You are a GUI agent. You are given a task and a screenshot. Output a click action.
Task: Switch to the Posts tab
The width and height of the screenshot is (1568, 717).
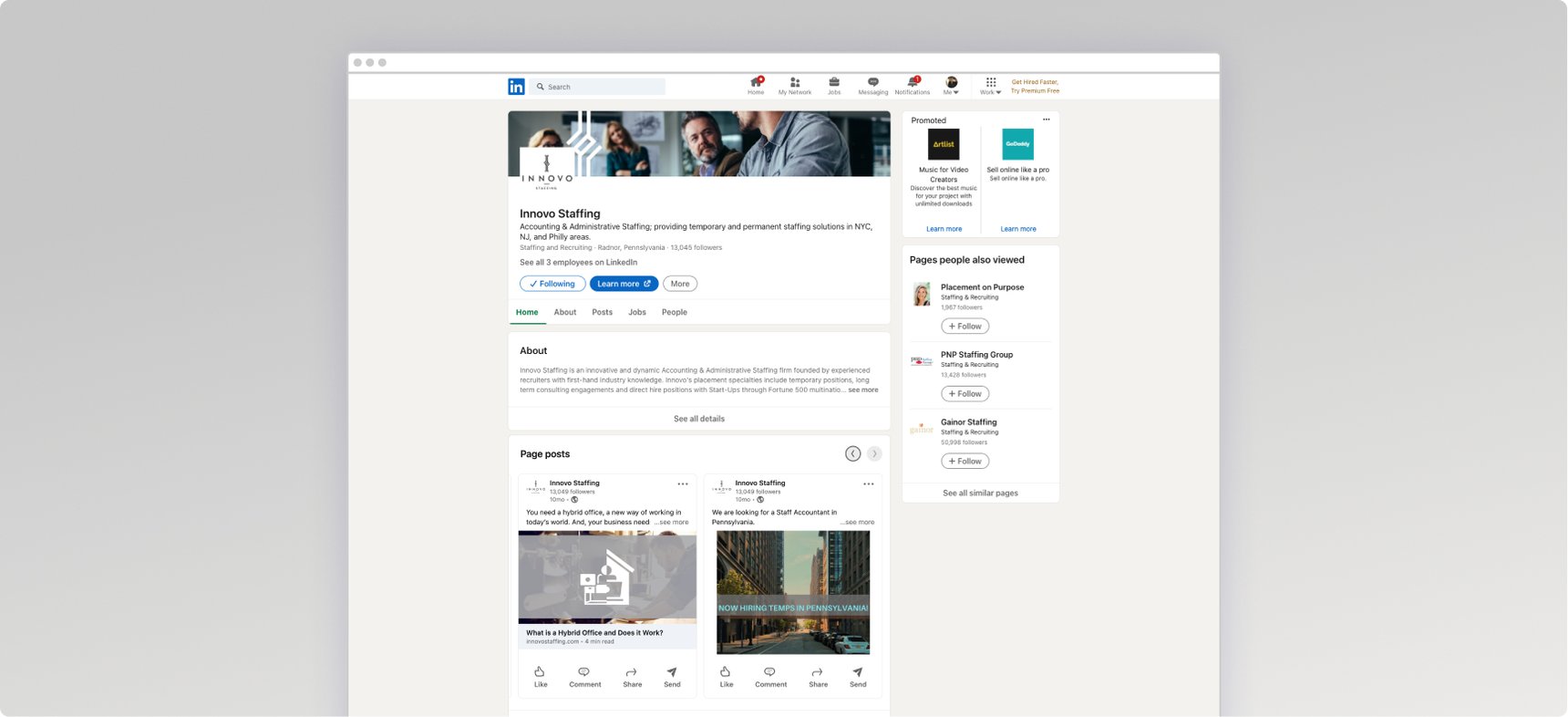pyautogui.click(x=603, y=312)
